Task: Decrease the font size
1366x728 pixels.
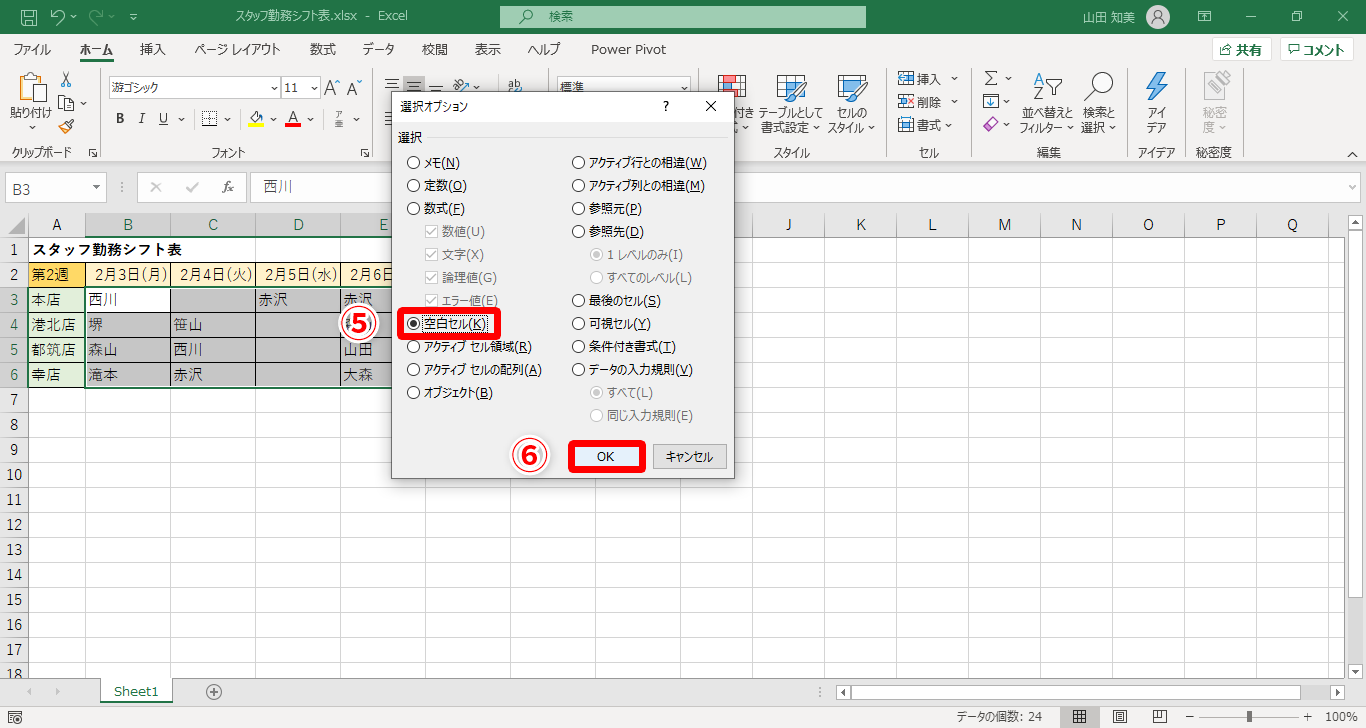Action: click(354, 87)
